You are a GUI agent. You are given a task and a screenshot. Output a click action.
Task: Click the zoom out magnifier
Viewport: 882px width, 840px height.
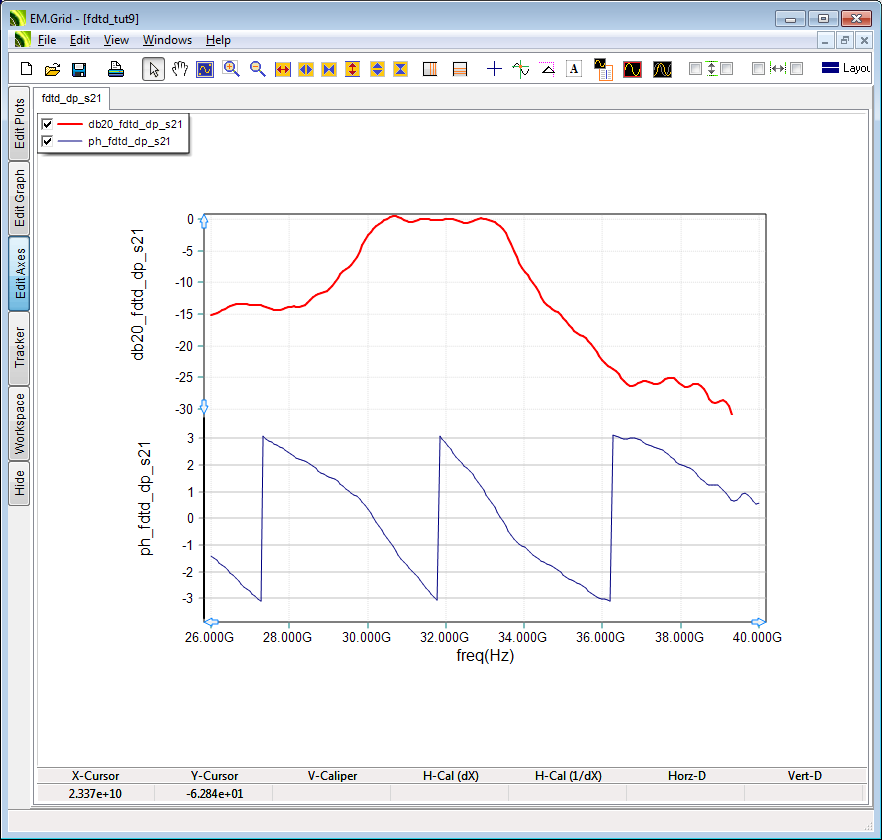[258, 69]
